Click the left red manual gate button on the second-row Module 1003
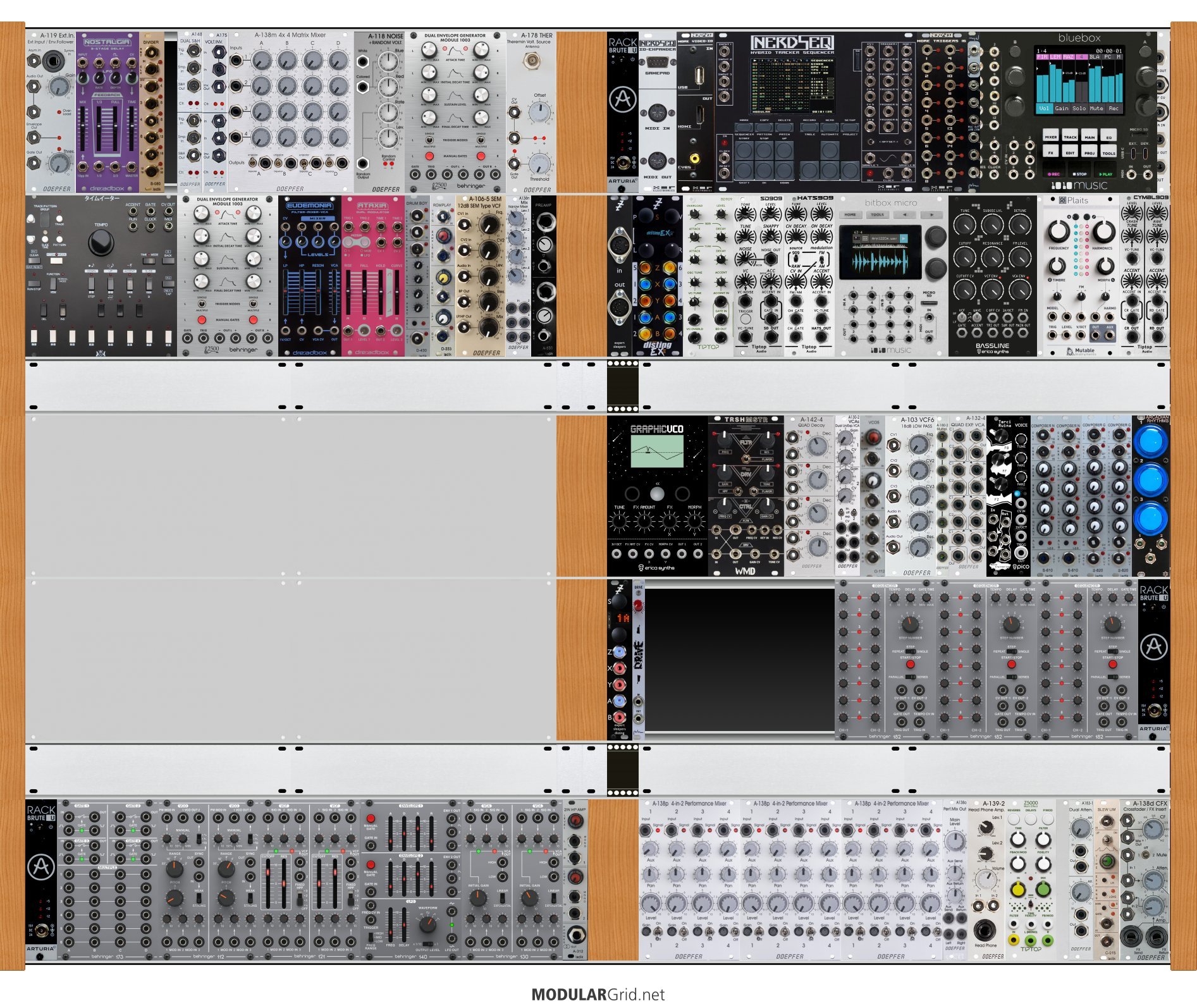The width and height of the screenshot is (1197, 1008). (x=200, y=319)
